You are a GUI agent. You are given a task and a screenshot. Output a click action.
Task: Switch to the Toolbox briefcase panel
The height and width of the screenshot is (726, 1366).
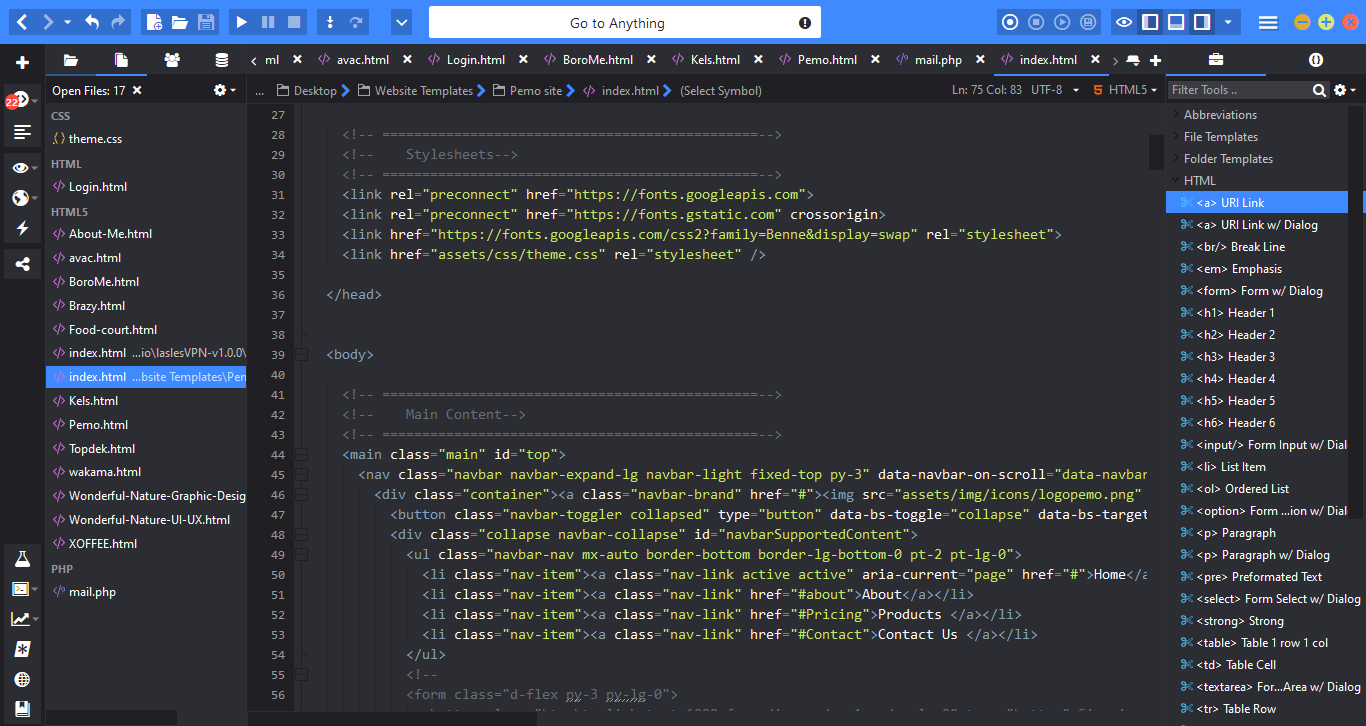(x=1216, y=60)
